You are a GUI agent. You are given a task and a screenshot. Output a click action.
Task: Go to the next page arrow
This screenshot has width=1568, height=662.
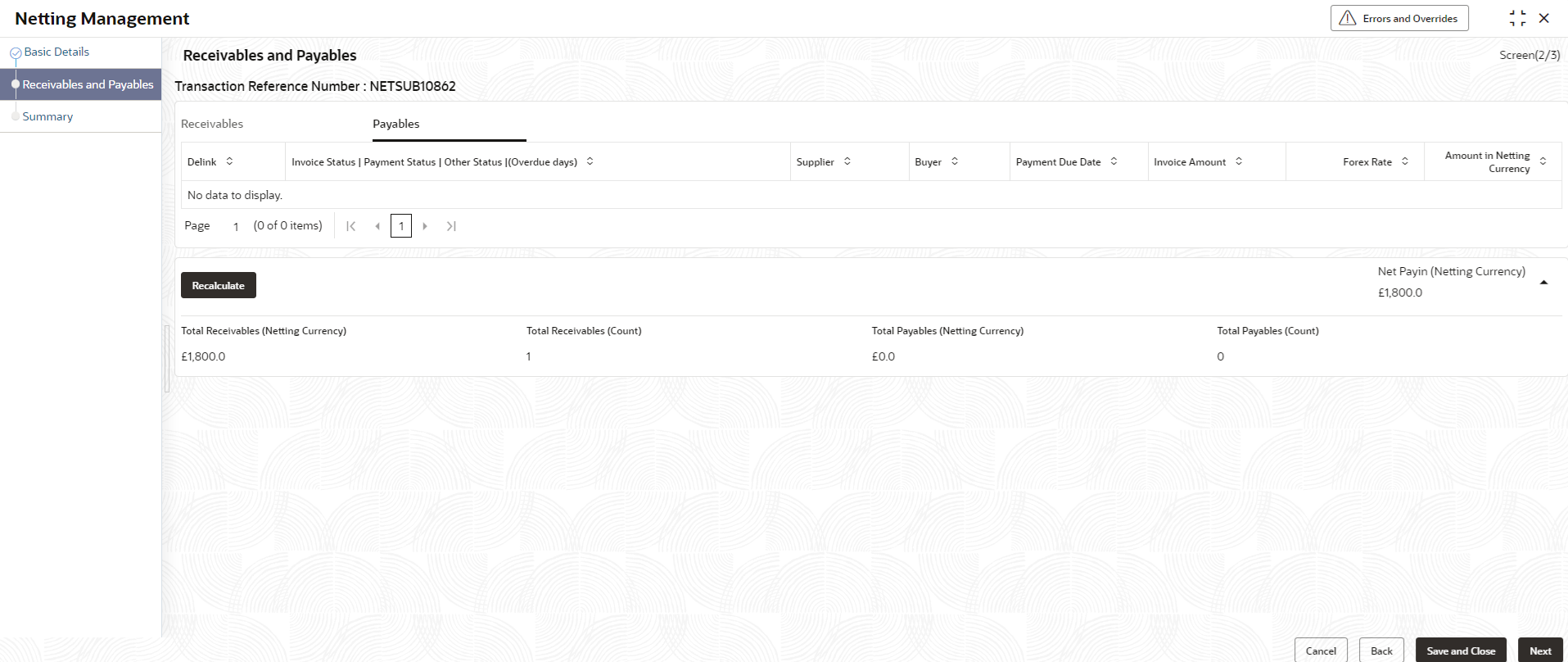pos(425,226)
